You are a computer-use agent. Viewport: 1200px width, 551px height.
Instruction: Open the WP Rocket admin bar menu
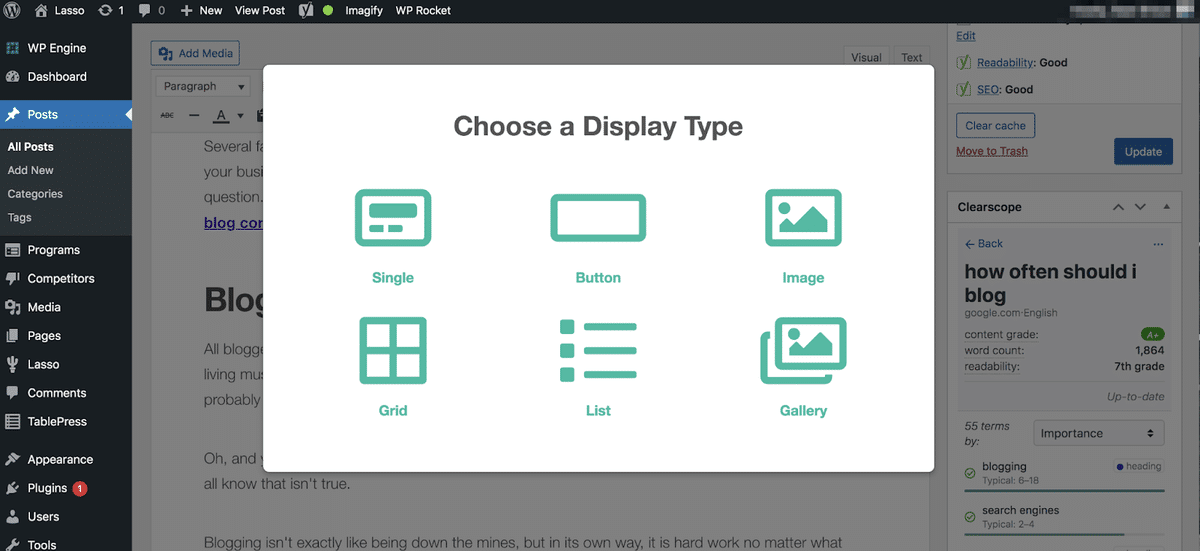click(423, 10)
